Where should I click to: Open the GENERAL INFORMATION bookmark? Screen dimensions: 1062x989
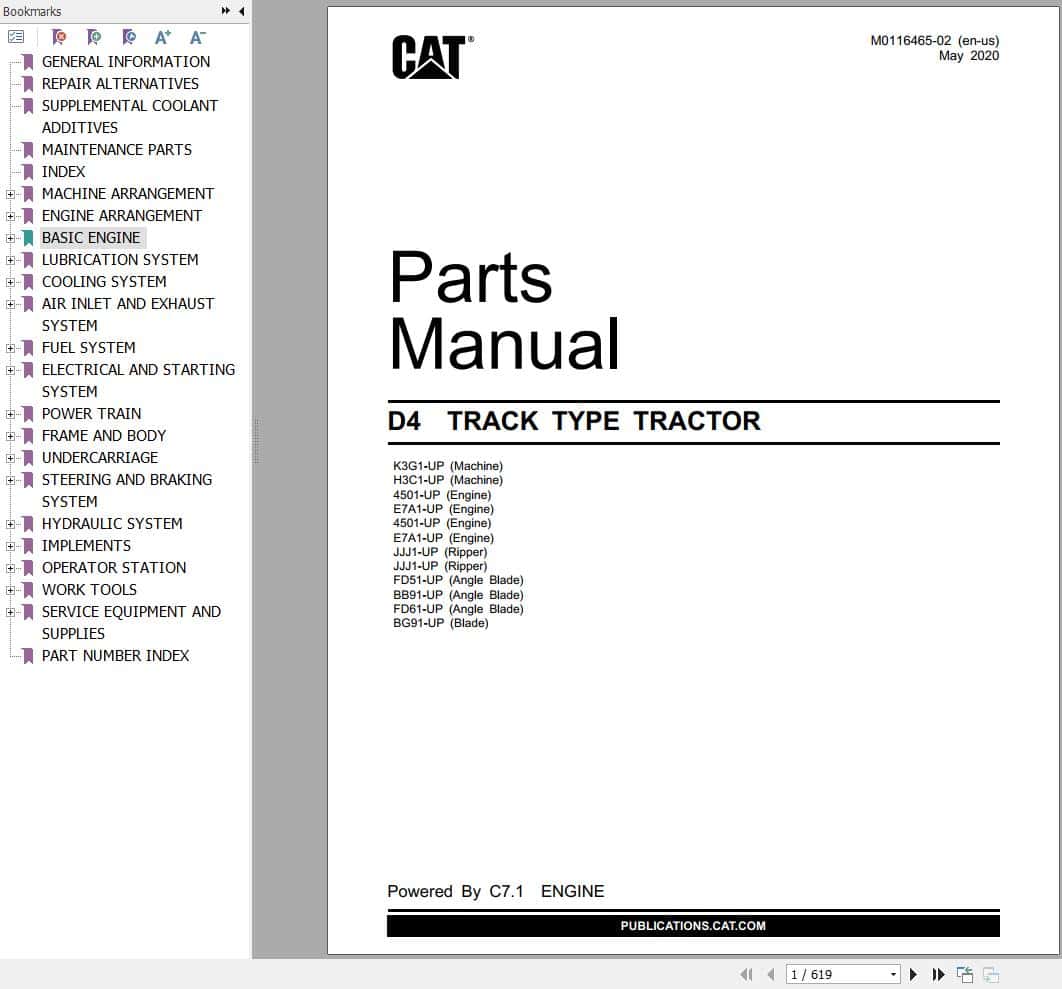pos(126,62)
